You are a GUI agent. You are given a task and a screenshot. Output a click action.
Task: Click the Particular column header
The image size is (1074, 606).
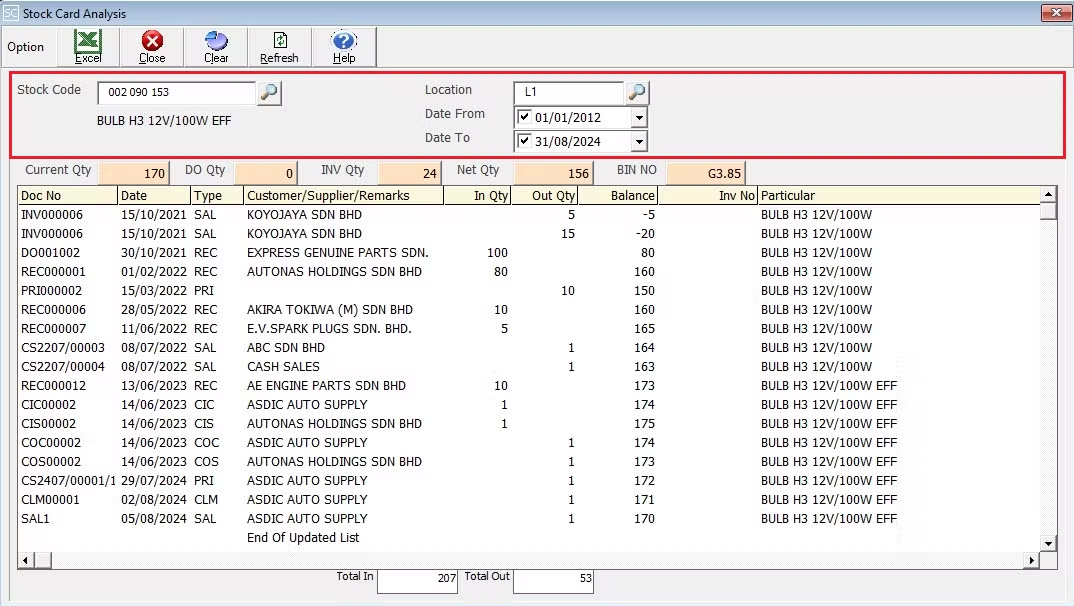click(899, 196)
